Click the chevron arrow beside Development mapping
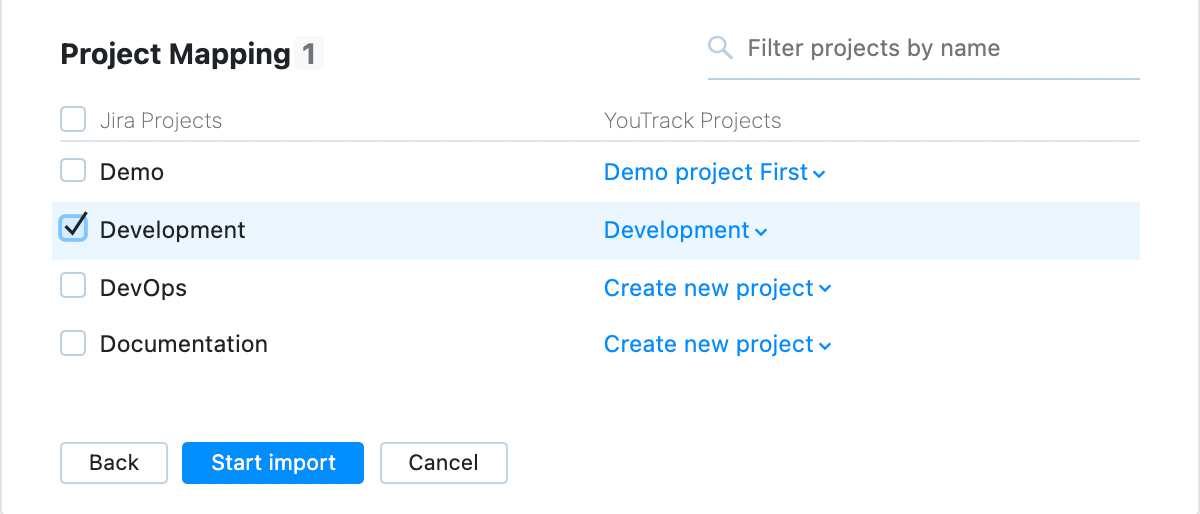Image resolution: width=1200 pixels, height=514 pixels. click(761, 232)
